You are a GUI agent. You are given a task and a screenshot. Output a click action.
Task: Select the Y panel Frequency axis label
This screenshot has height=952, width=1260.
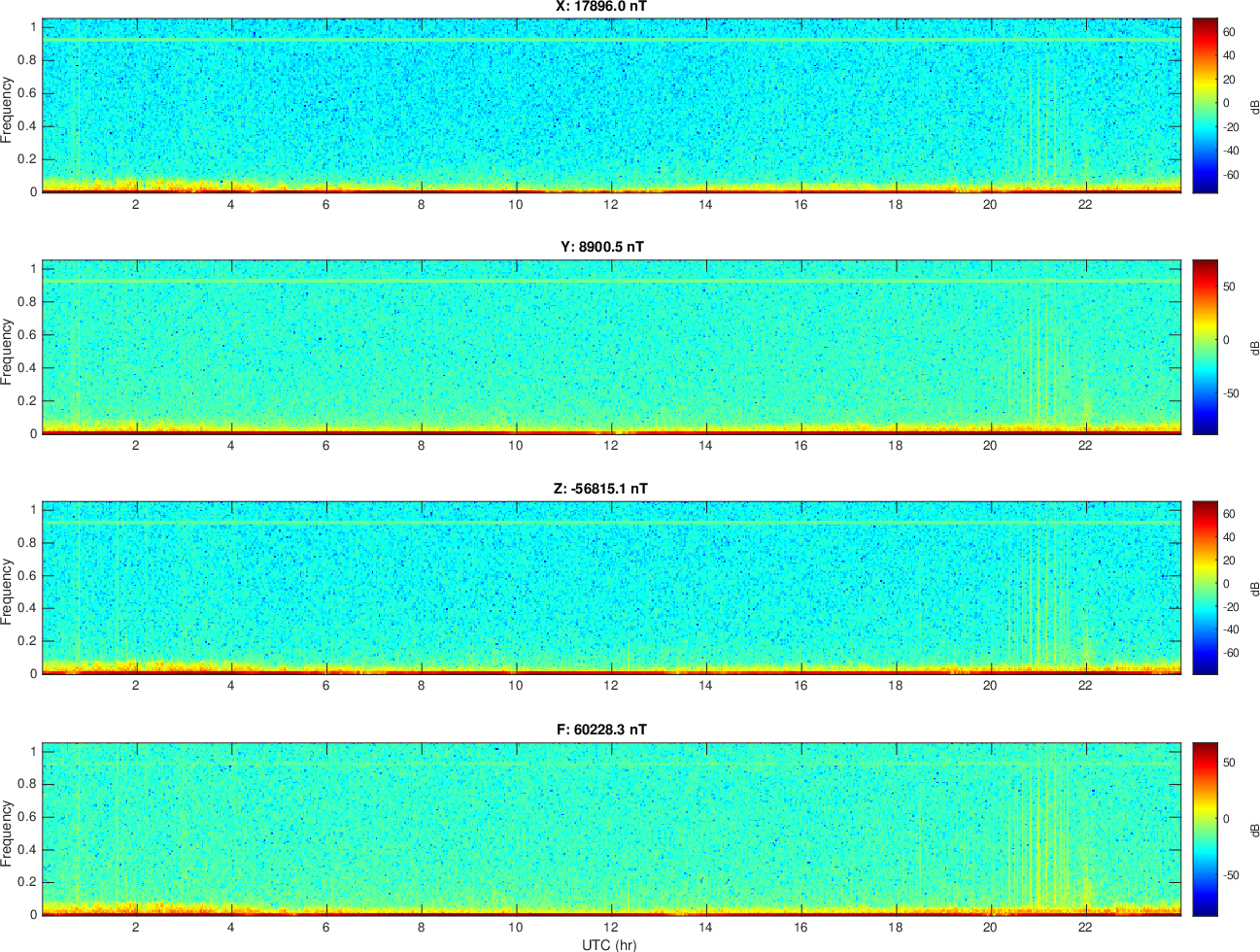(8, 352)
